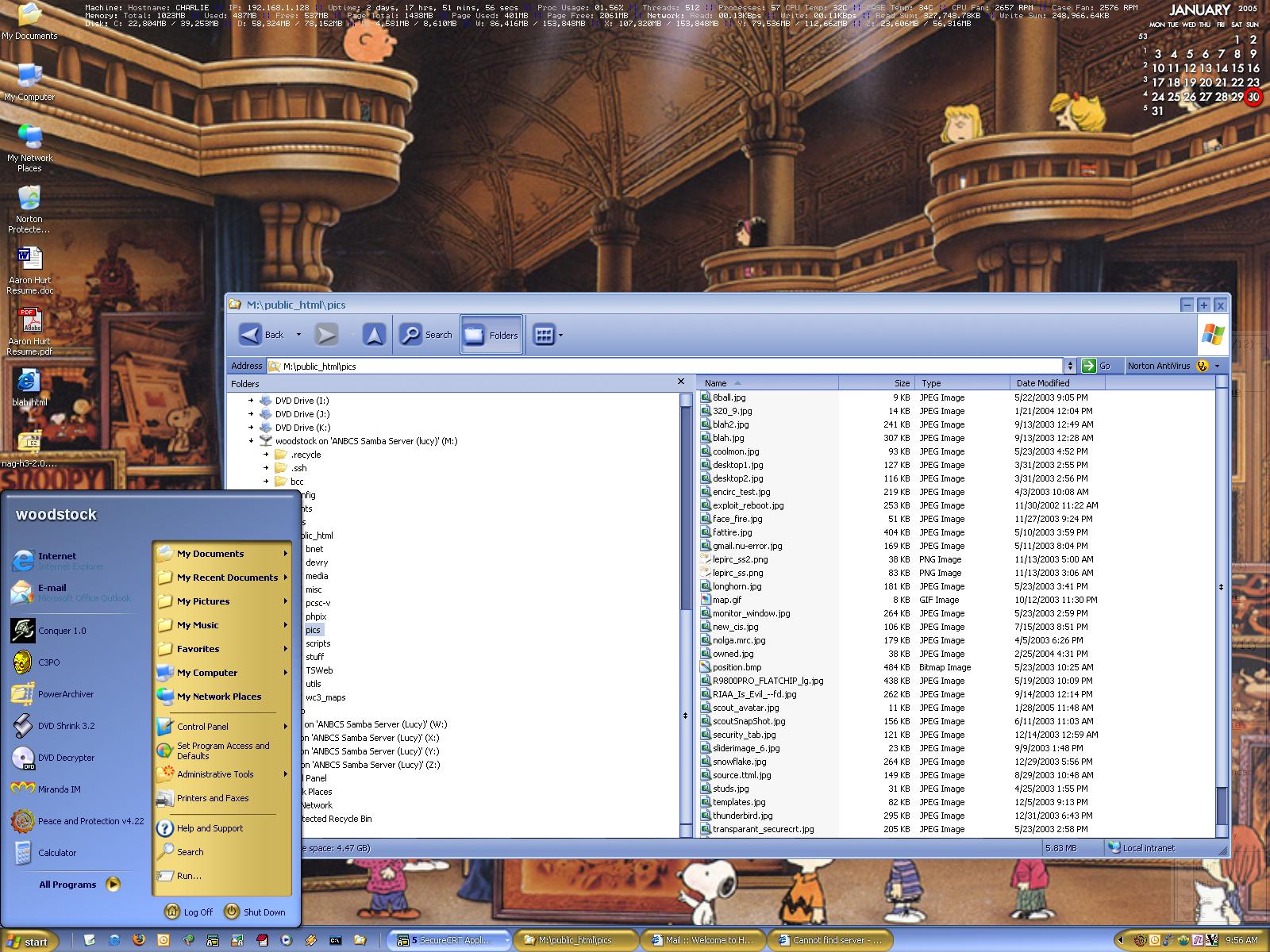1270x952 pixels.
Task: Open the Views icon in toolbar
Action: pos(544,335)
